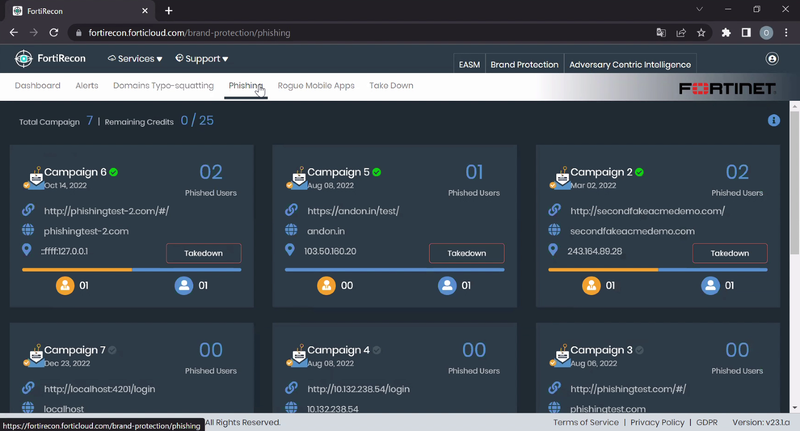Open Adversary Centric Intelligence tab
This screenshot has width=800, height=431.
(630, 64)
